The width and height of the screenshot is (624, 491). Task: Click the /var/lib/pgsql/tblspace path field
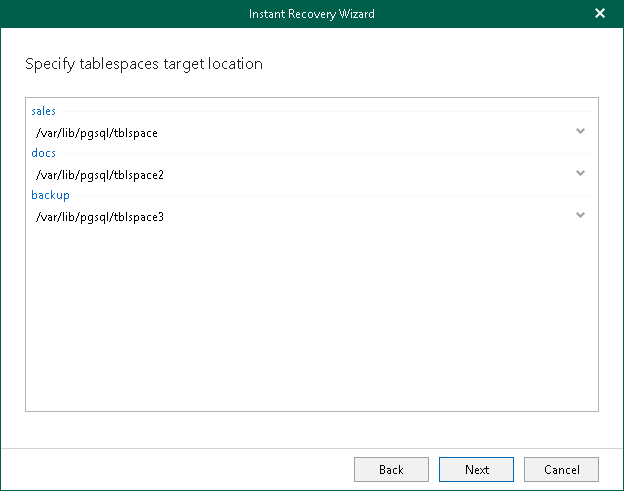[x=97, y=132]
